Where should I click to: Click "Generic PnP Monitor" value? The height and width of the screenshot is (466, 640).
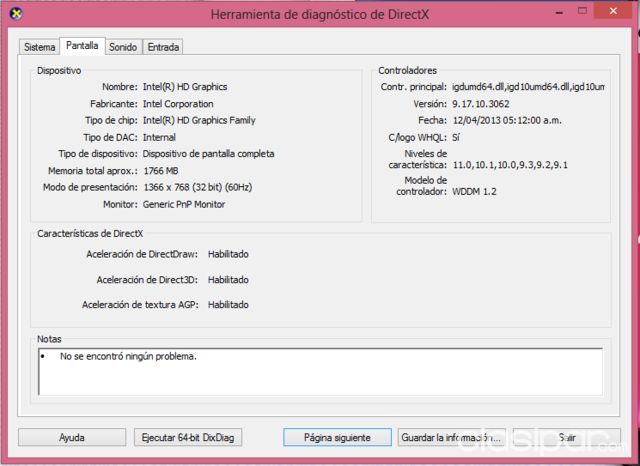[x=184, y=204]
